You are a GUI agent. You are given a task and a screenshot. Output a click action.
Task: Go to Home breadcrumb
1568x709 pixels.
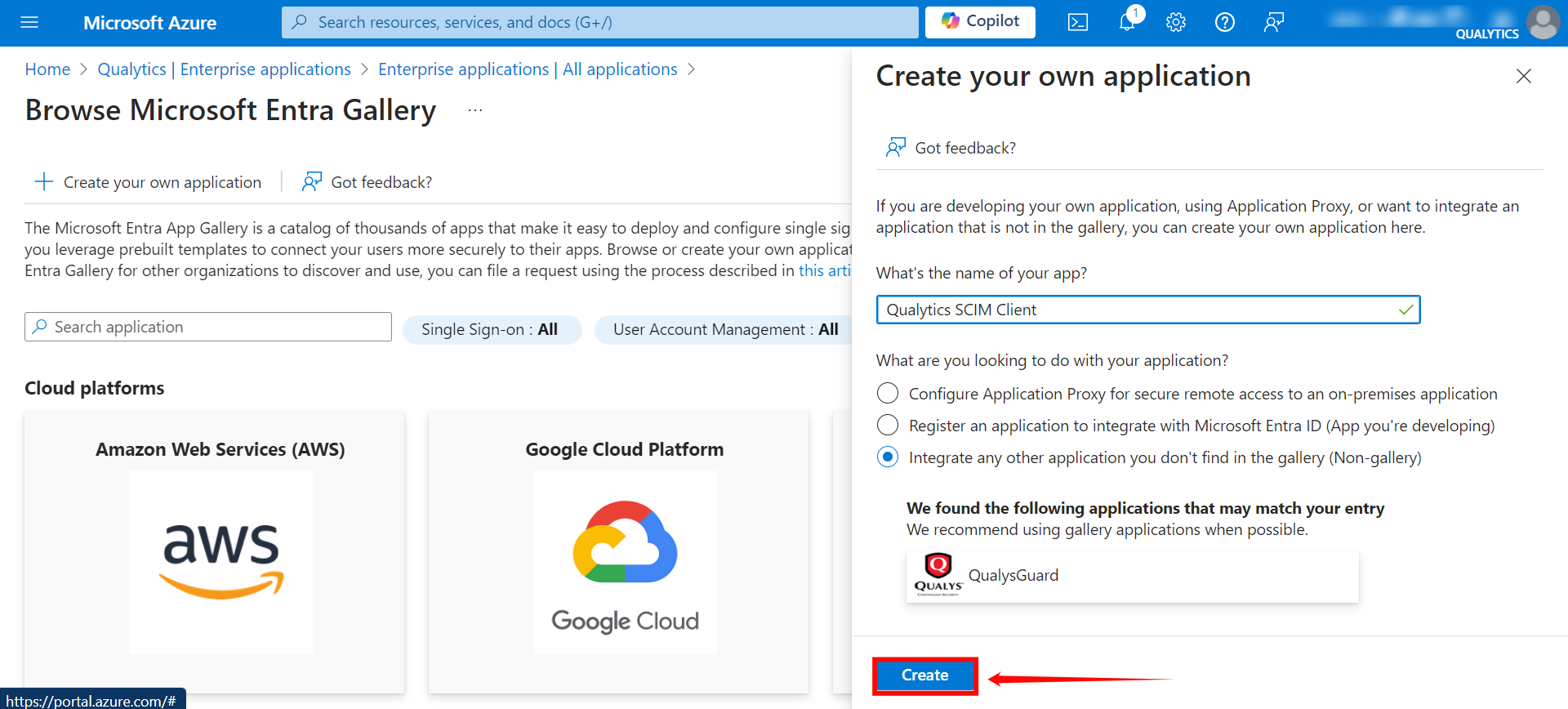[x=47, y=69]
